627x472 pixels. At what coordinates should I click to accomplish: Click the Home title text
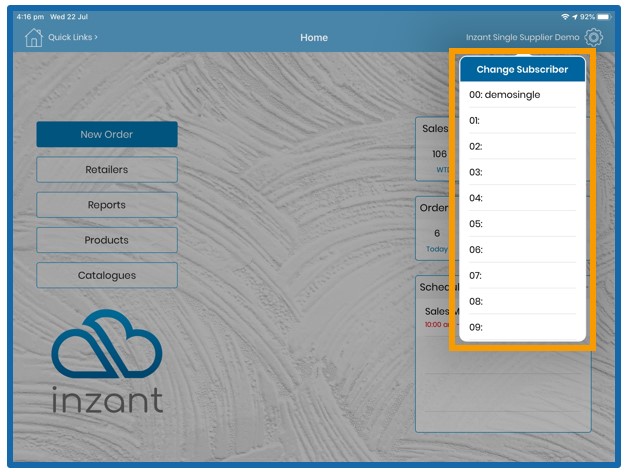click(x=314, y=38)
